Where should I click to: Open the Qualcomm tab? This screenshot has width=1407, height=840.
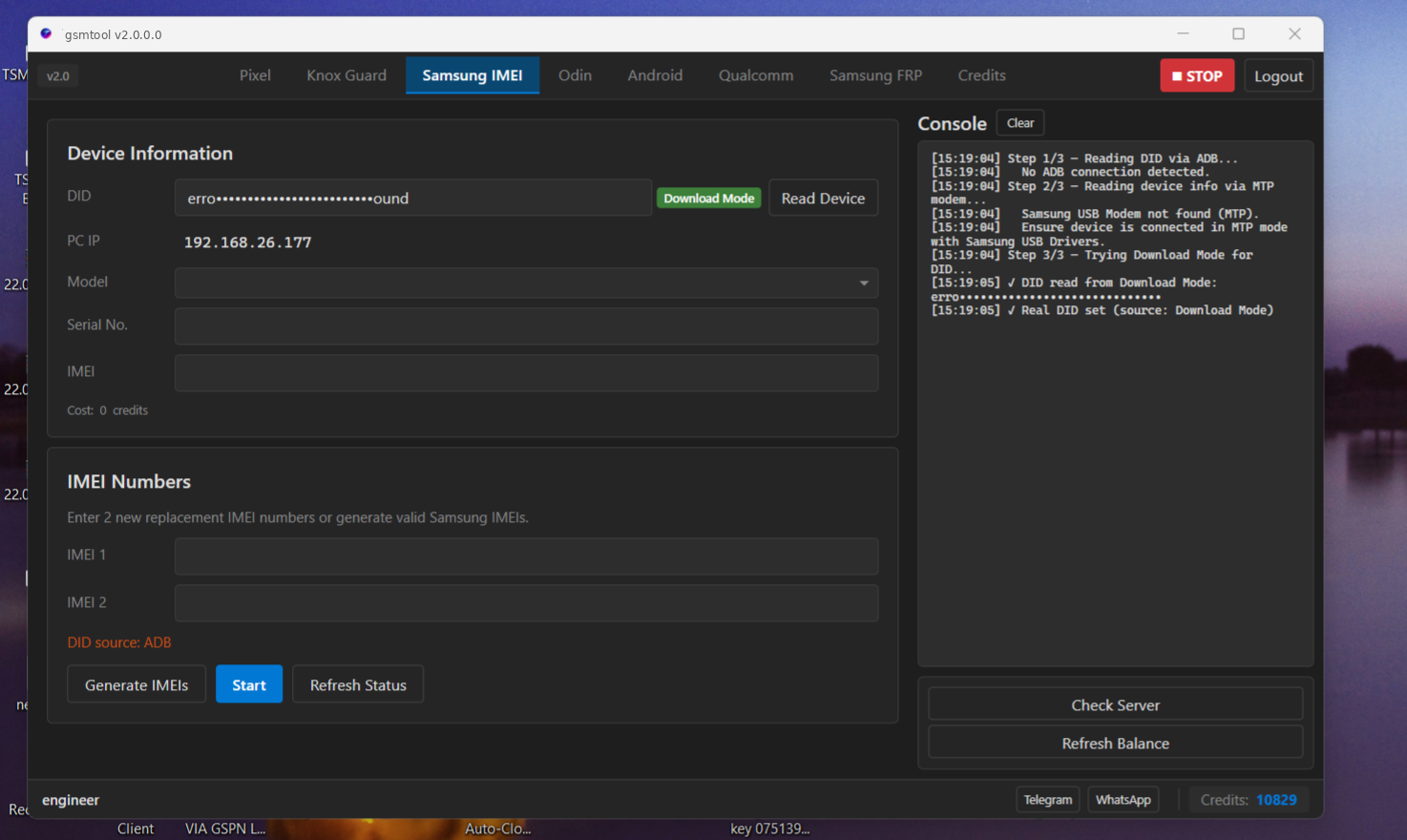pyautogui.click(x=756, y=75)
